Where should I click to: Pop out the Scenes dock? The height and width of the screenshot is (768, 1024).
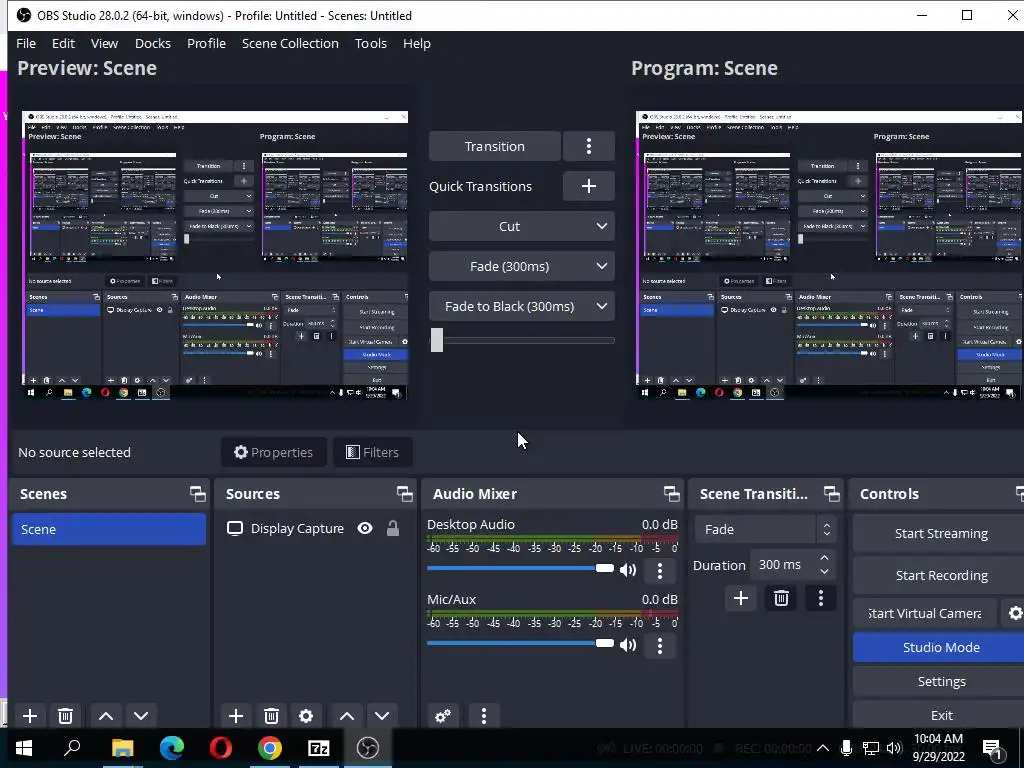[197, 494]
